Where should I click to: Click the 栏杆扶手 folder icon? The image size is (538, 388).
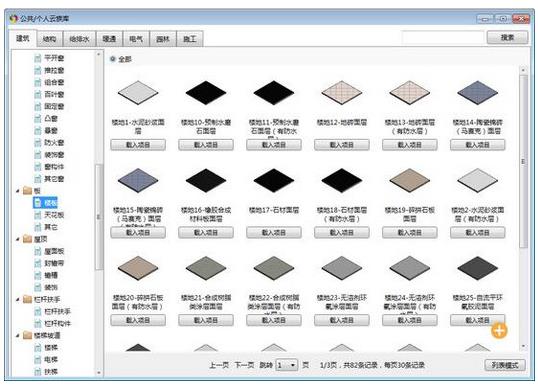click(x=27, y=299)
